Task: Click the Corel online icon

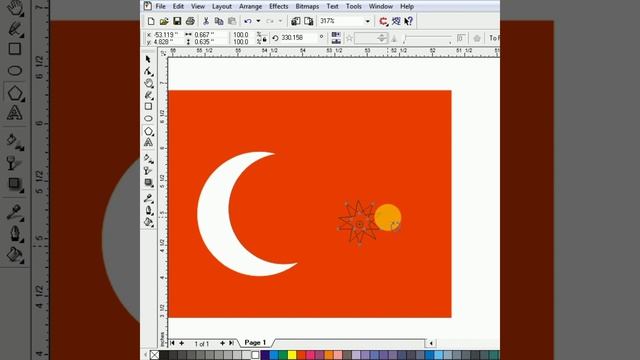Action: click(x=396, y=21)
